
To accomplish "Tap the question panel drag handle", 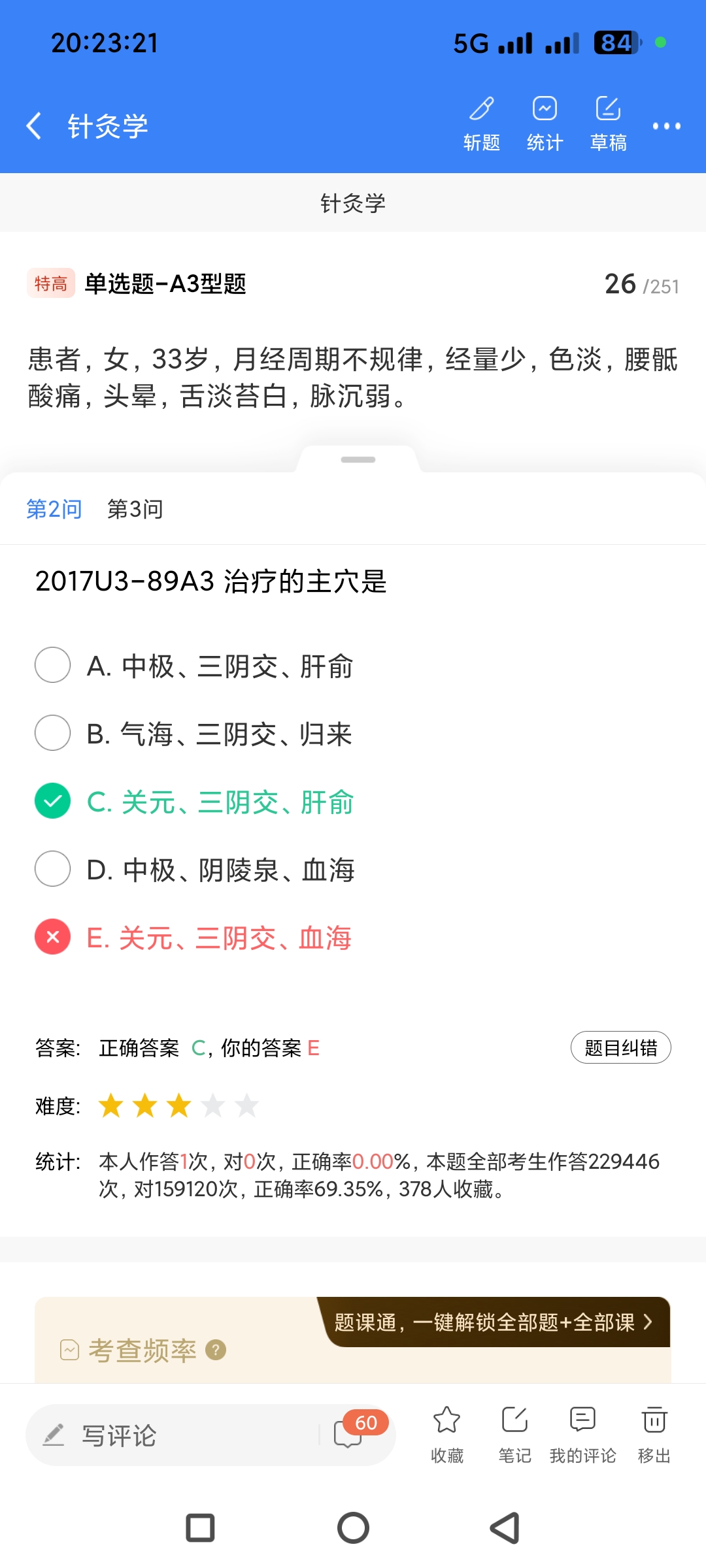I will pos(358,460).
